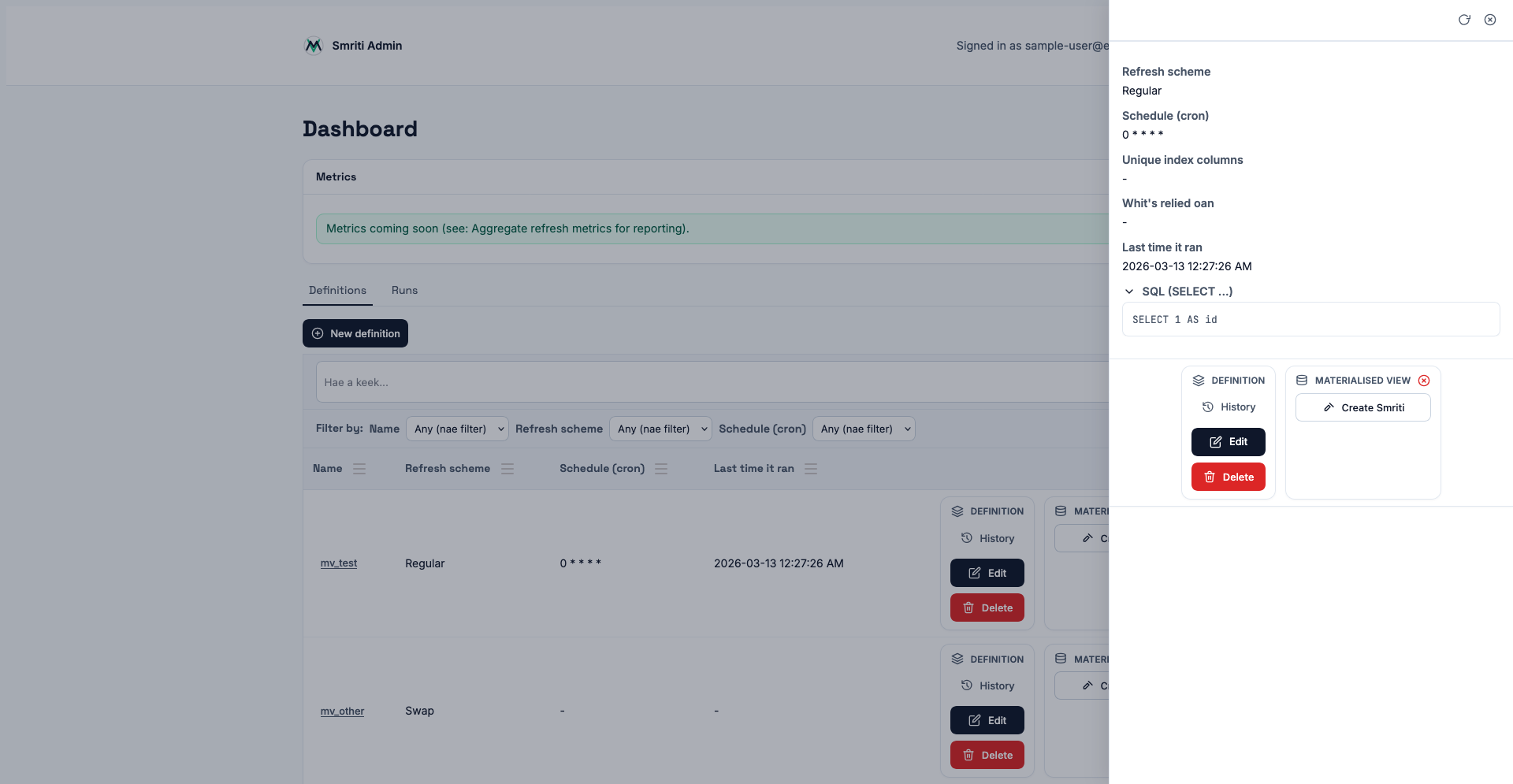The image size is (1513, 784).
Task: Collapse the SQL (SELECT ...) section
Action: (1129, 292)
